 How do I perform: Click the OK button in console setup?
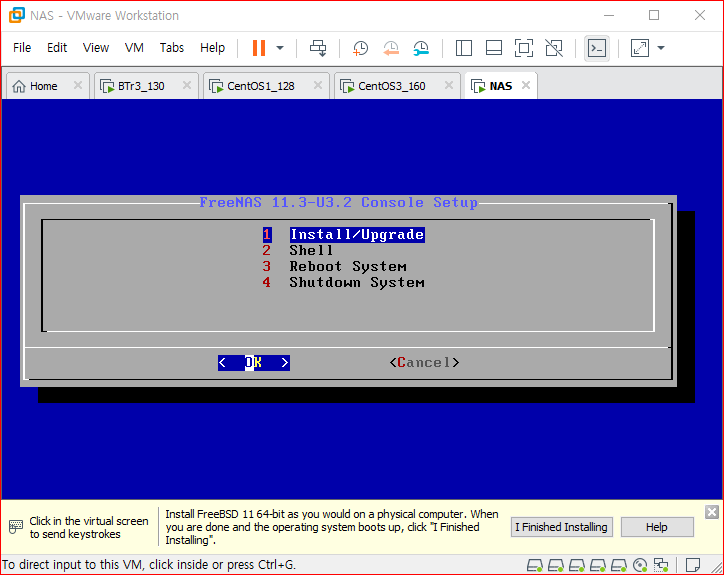tap(253, 363)
